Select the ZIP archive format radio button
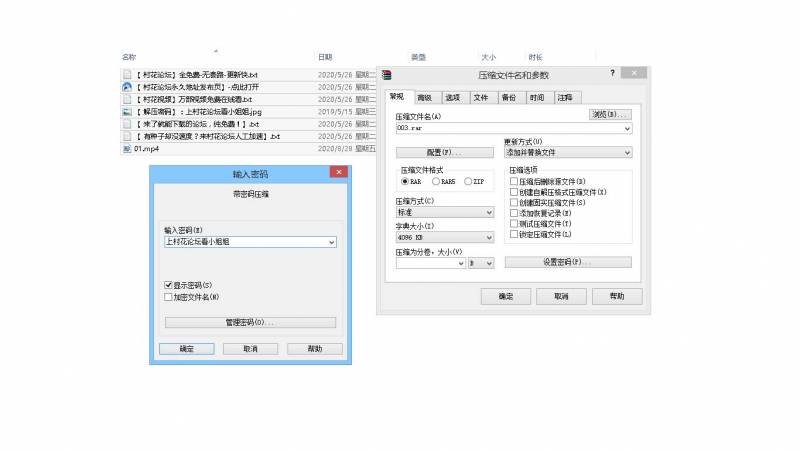The width and height of the screenshot is (800, 450). pos(467,182)
